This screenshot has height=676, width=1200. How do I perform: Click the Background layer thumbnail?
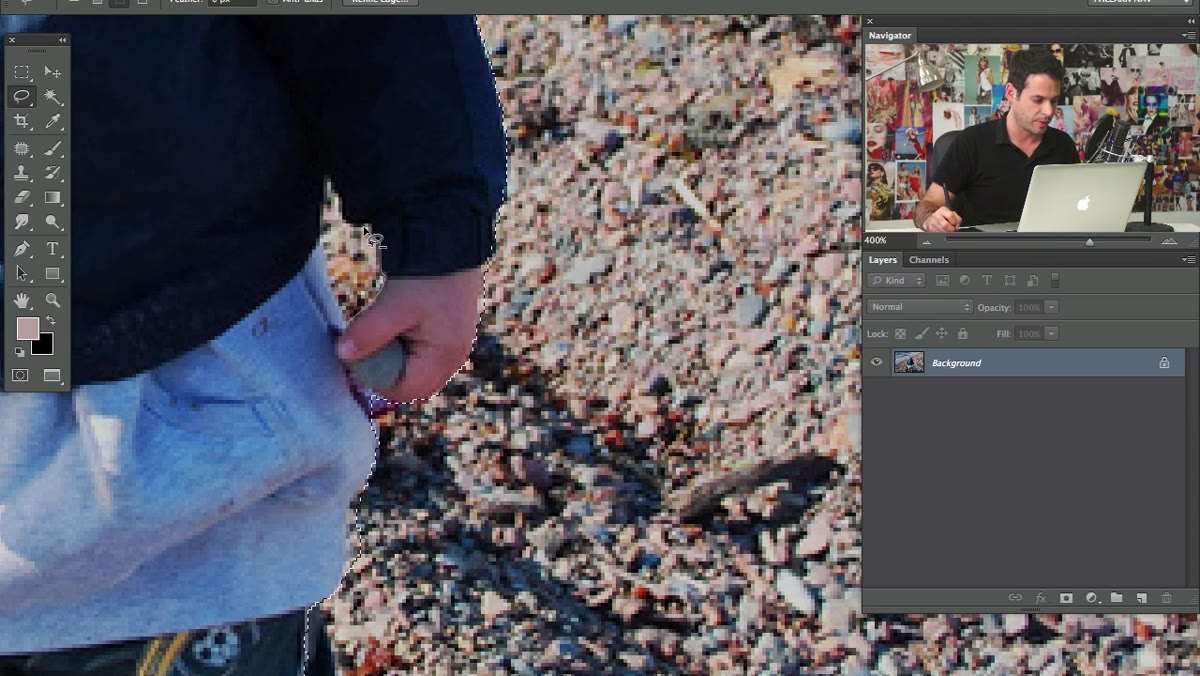909,362
